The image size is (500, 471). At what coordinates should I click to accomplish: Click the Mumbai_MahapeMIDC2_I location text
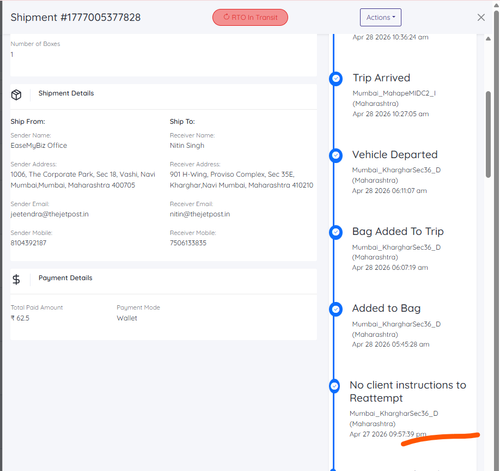(394, 93)
